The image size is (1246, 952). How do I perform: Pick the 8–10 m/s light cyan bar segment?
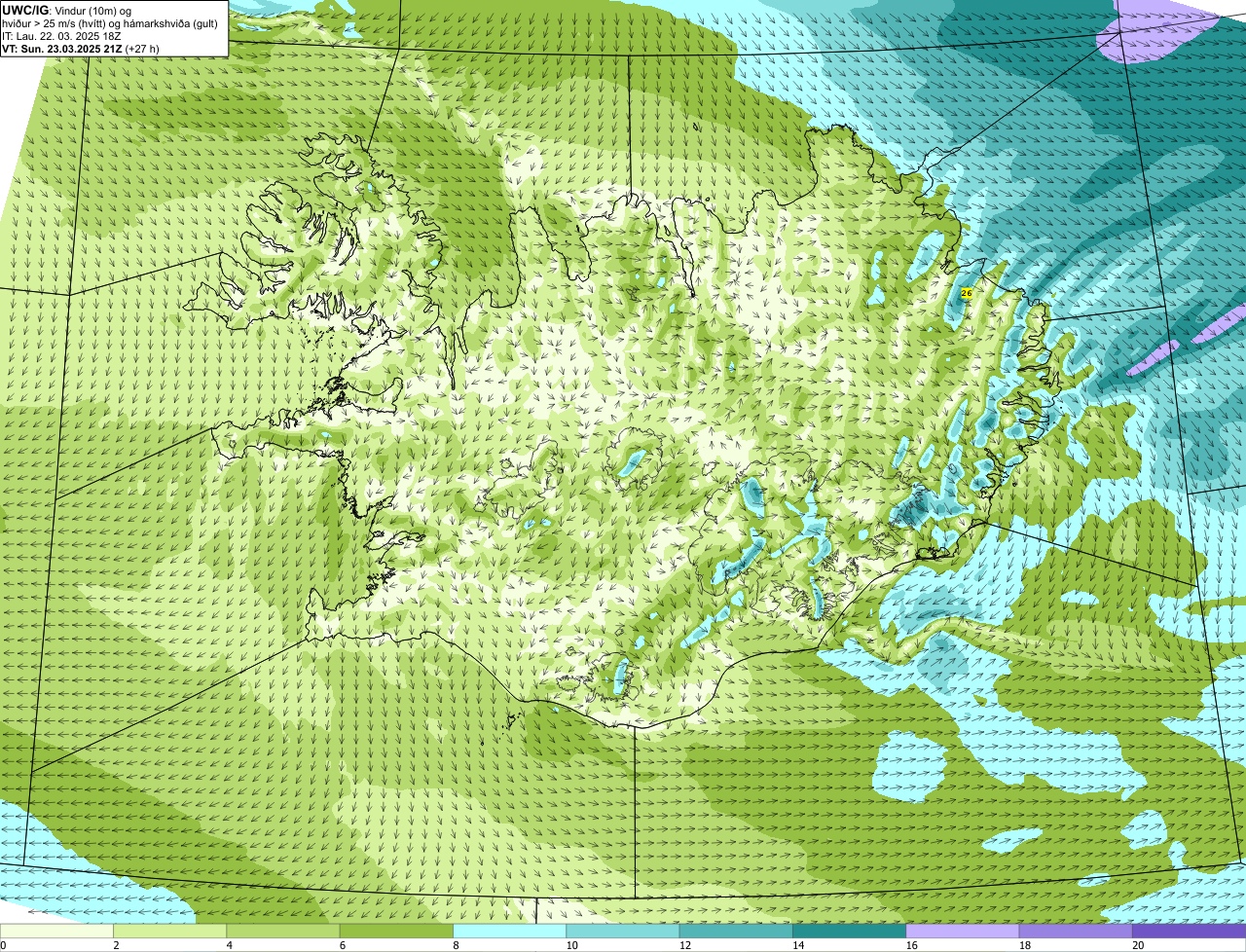point(509,932)
